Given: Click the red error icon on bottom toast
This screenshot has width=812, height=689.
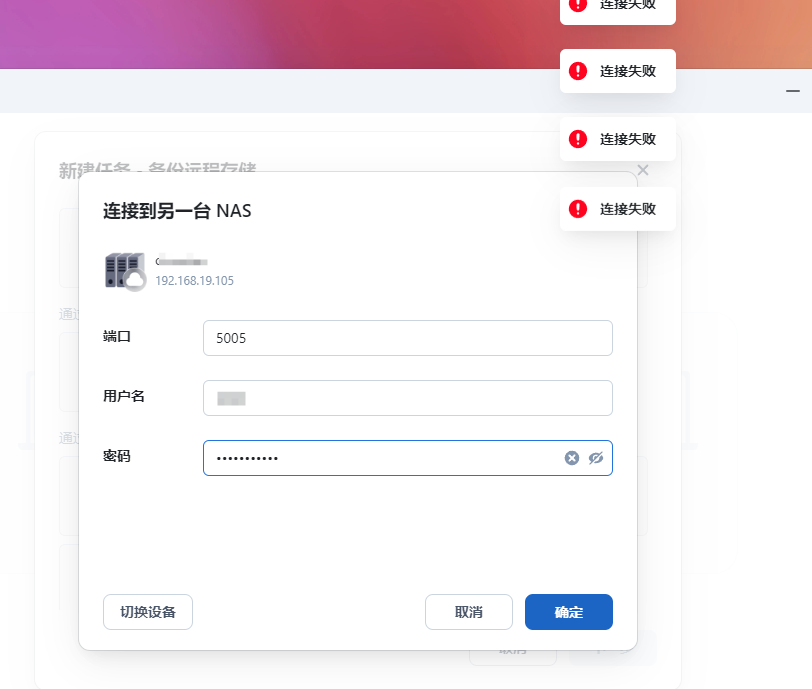Looking at the screenshot, I should (x=578, y=209).
